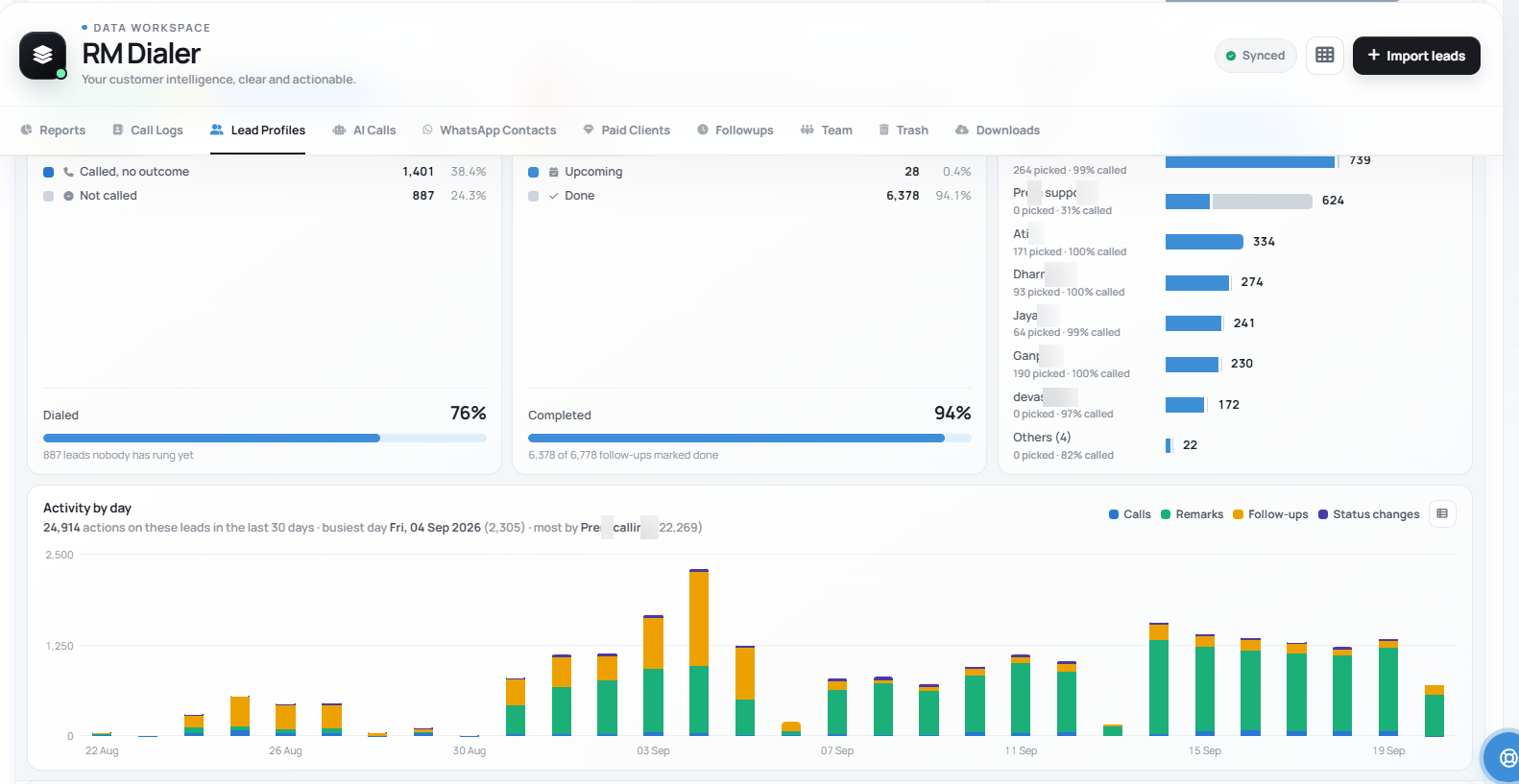The height and width of the screenshot is (784, 1519).
Task: Click the 1,401 count value
Action: coord(418,172)
